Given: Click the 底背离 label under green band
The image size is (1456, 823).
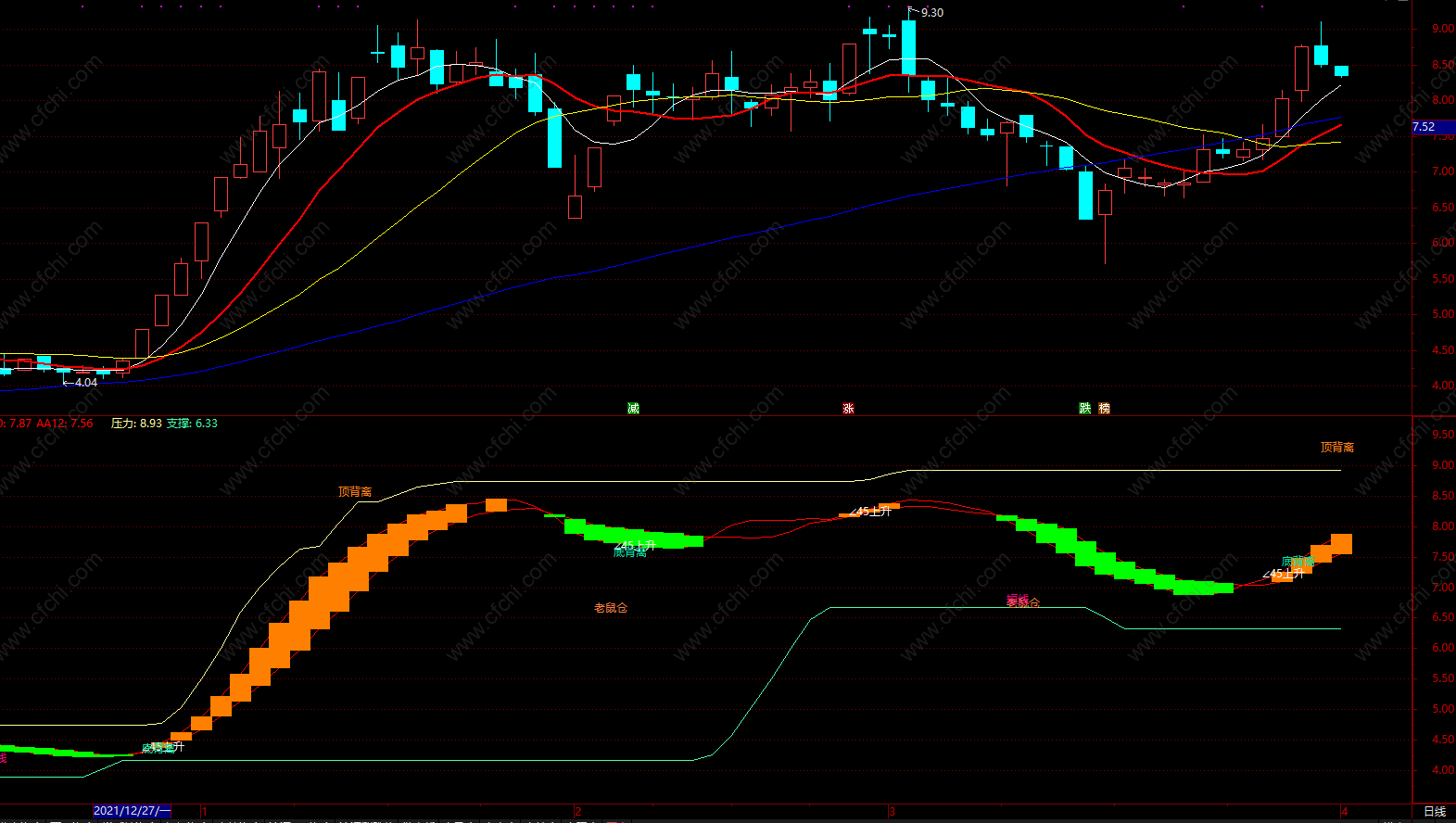Looking at the screenshot, I should point(630,552).
